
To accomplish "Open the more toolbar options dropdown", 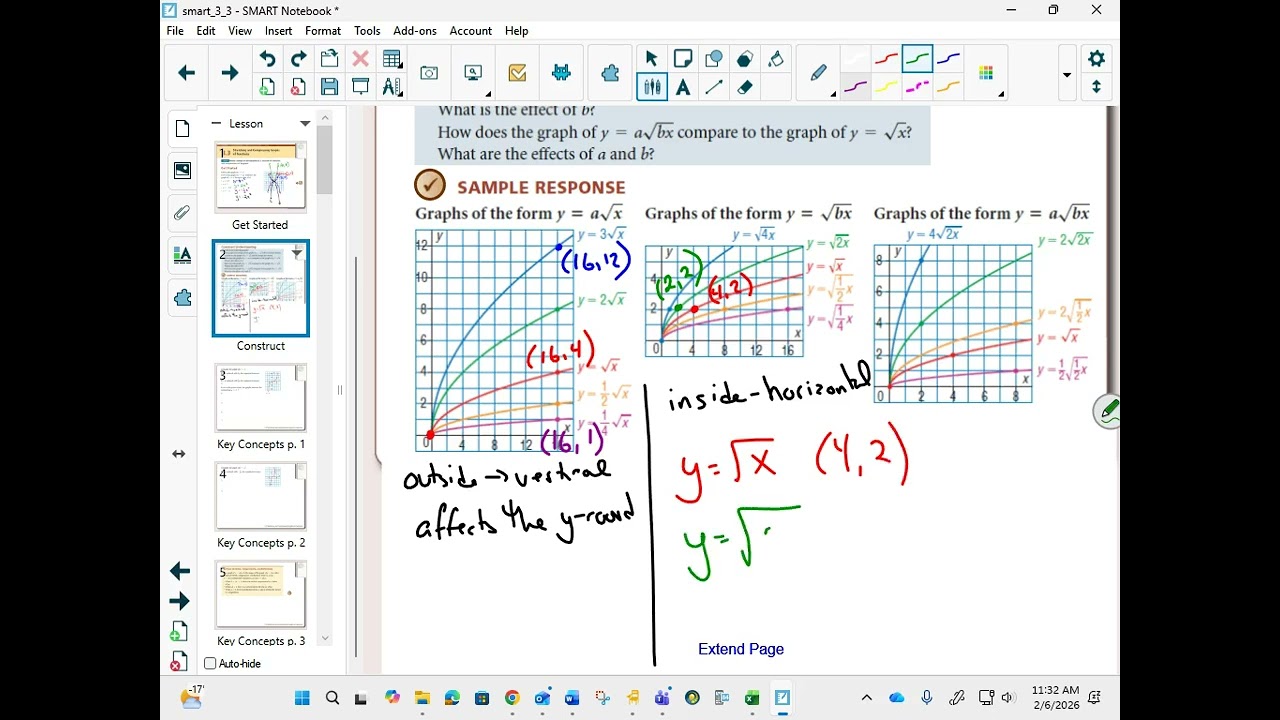I will tap(1067, 74).
